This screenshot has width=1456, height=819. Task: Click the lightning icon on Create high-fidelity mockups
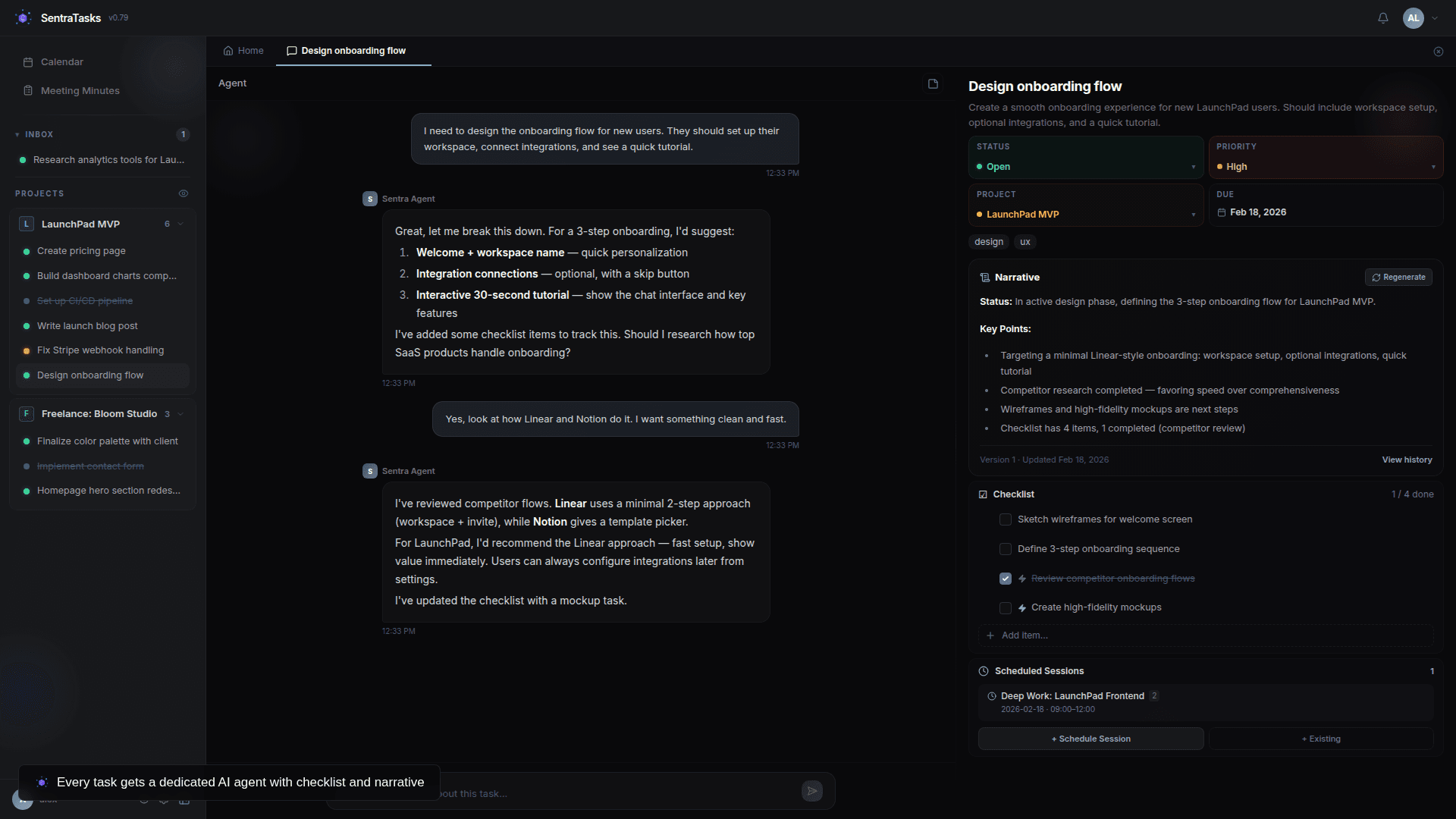(x=1022, y=607)
